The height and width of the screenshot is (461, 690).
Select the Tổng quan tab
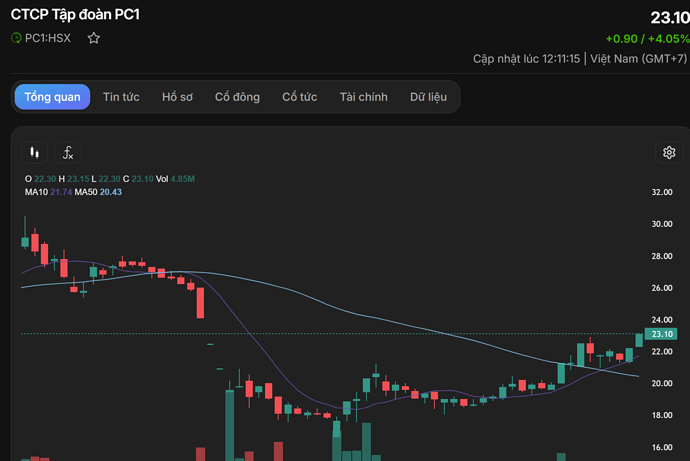52,97
